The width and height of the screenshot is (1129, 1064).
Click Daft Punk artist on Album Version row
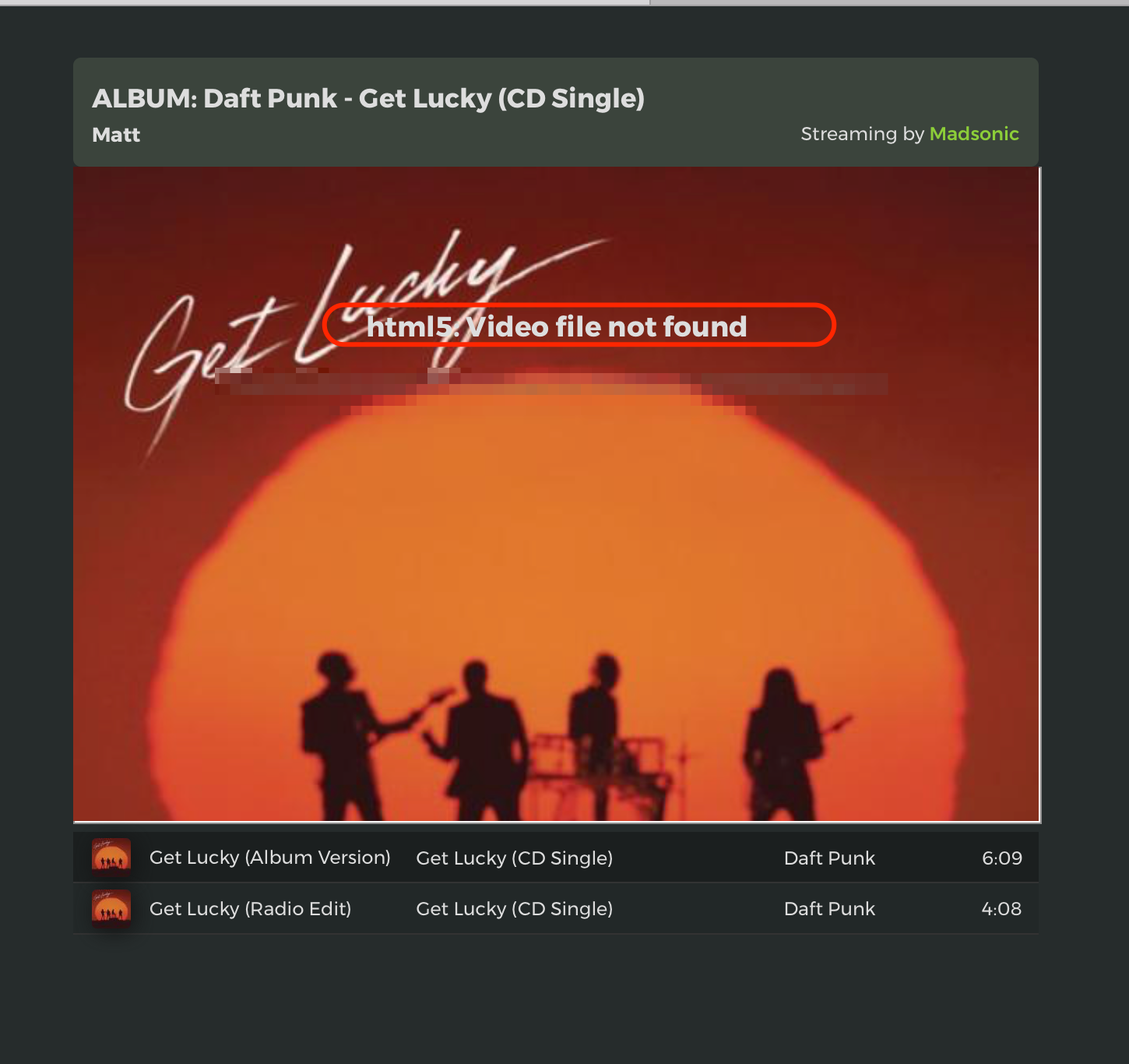pyautogui.click(x=829, y=858)
